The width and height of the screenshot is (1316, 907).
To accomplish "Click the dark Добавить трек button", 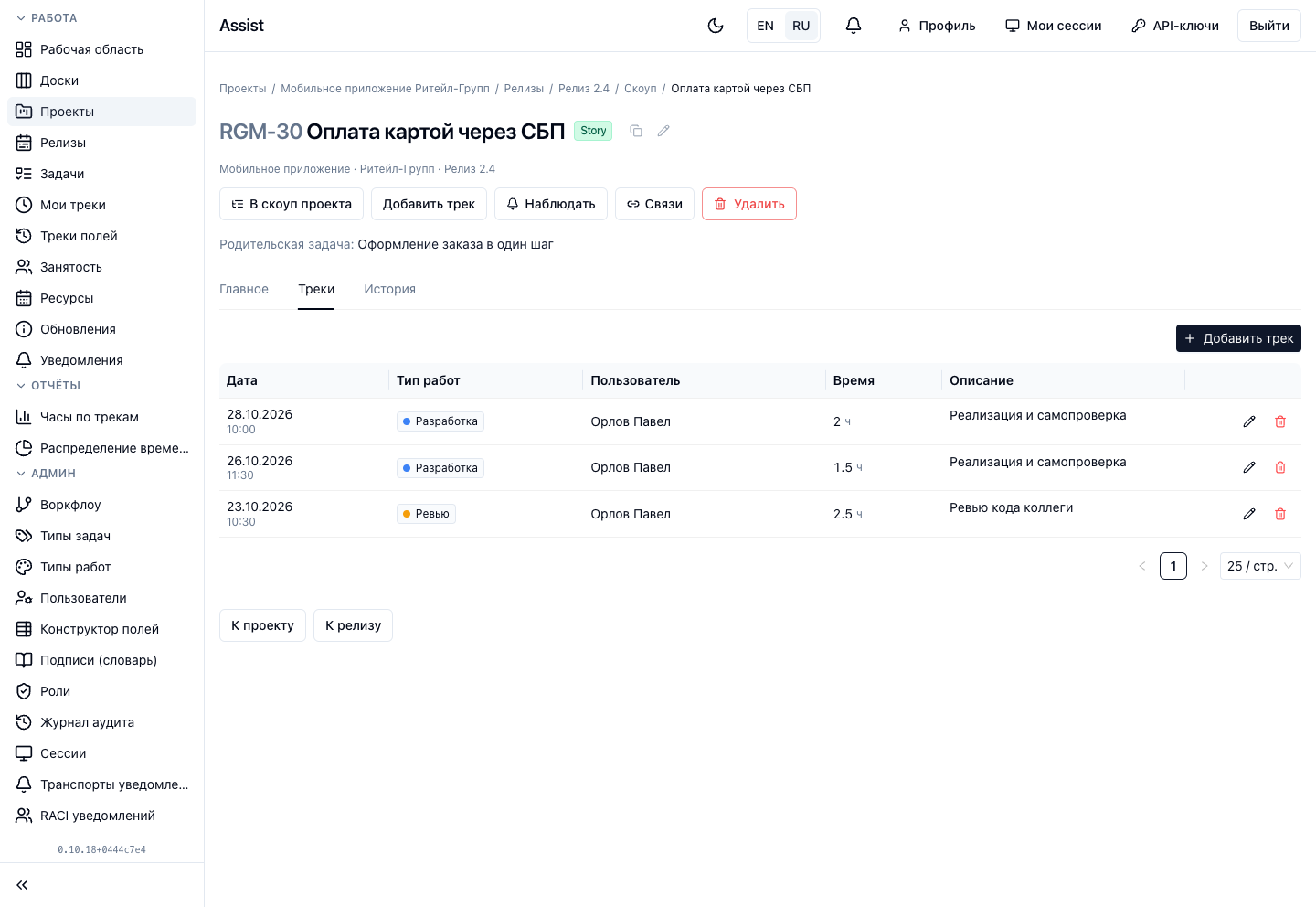I will click(x=1238, y=338).
